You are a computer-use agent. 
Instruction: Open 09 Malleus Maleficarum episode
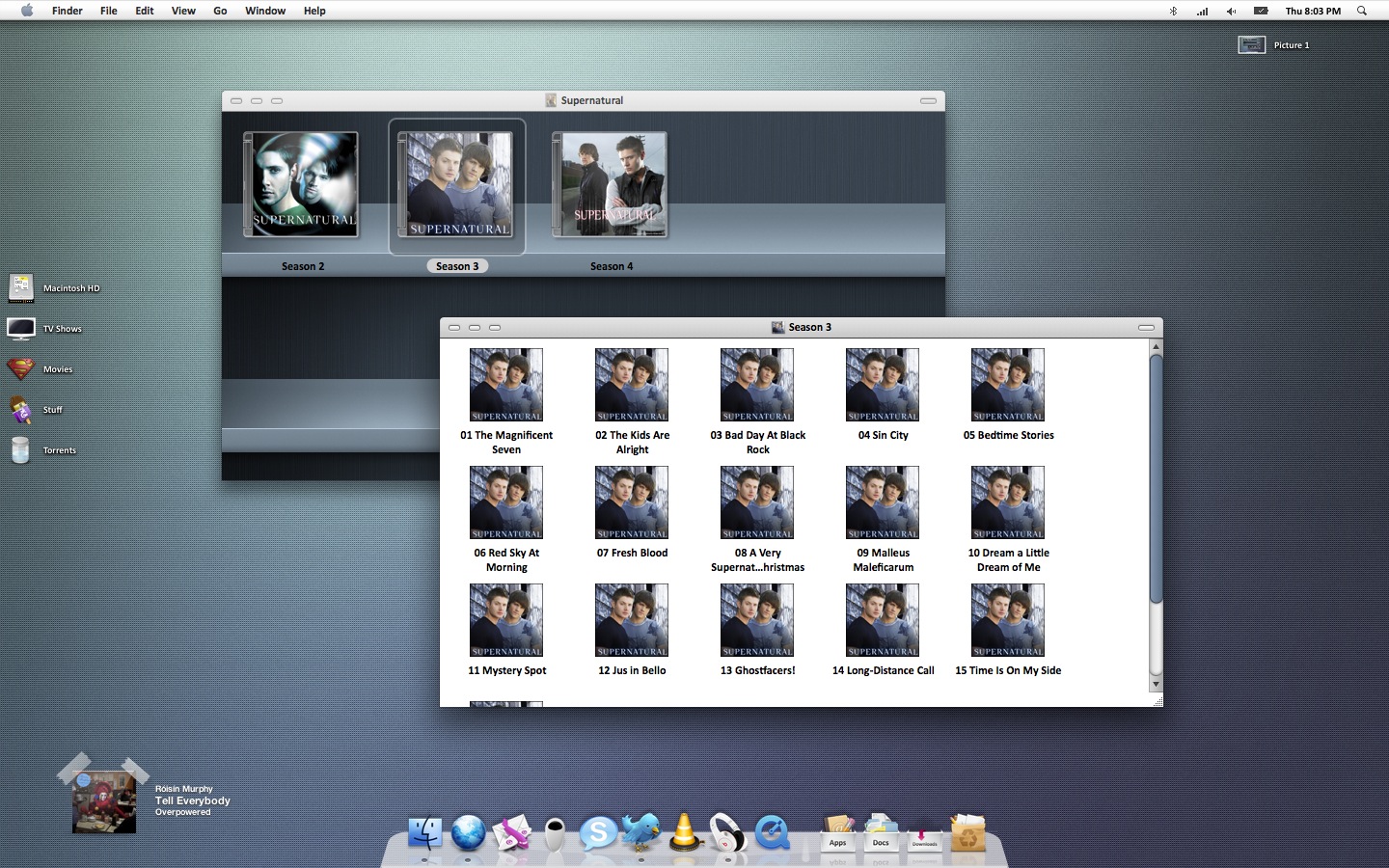883,502
